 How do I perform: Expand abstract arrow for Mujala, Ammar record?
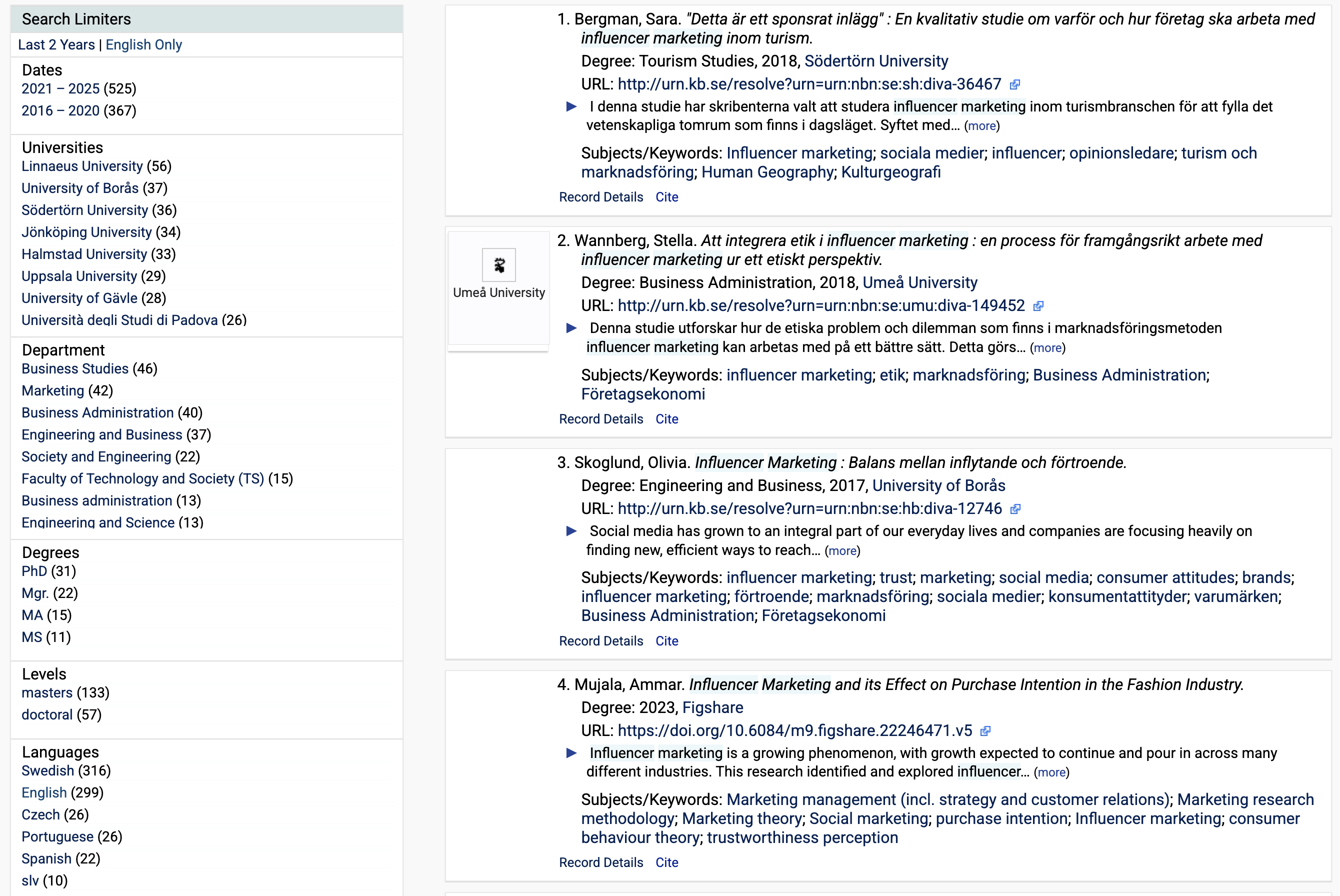point(571,753)
